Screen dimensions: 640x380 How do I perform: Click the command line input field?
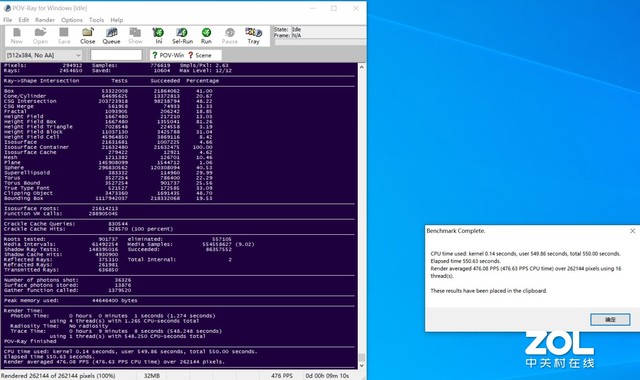tap(116, 55)
